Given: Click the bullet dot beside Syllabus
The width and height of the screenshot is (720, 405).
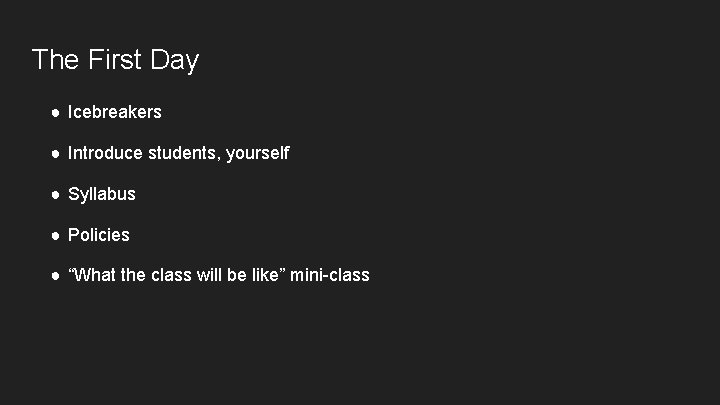Looking at the screenshot, I should [56, 195].
